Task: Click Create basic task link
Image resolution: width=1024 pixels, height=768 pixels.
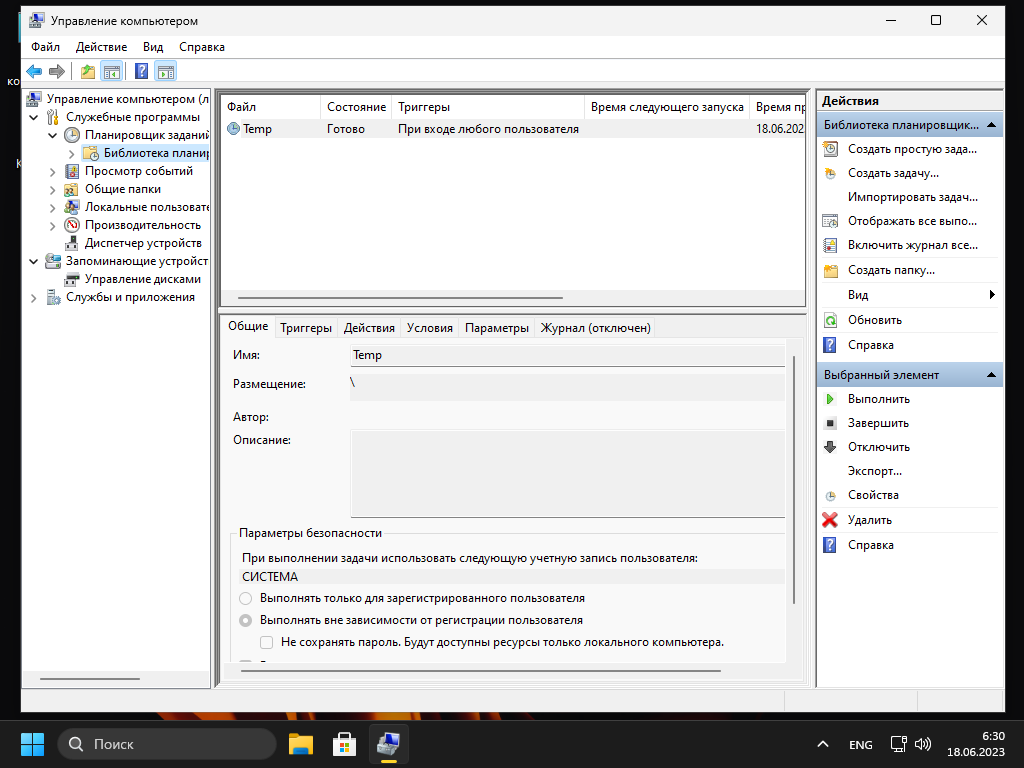Action: (911, 149)
